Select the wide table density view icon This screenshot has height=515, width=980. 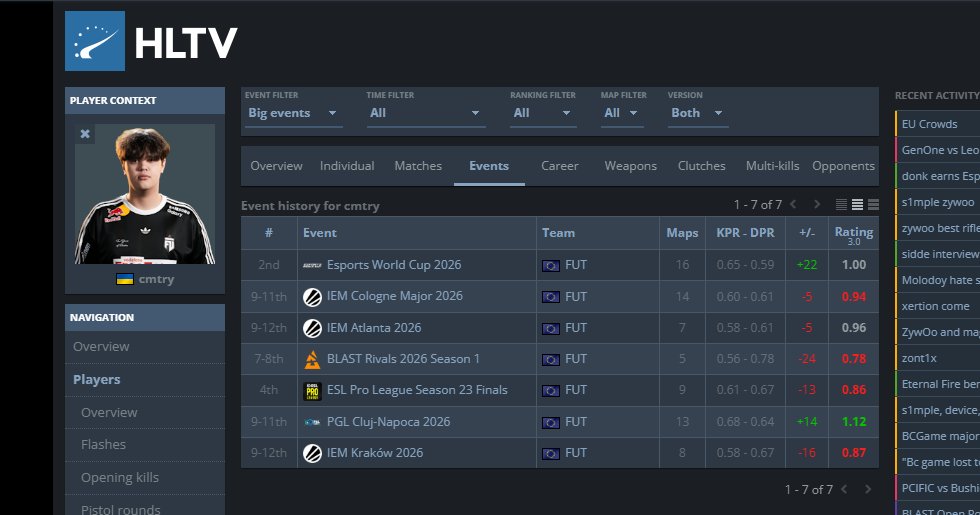tap(873, 204)
